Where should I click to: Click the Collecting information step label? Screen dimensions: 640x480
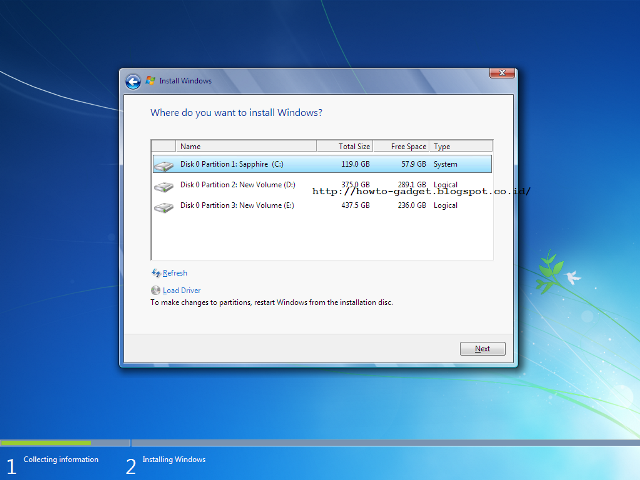(61, 460)
